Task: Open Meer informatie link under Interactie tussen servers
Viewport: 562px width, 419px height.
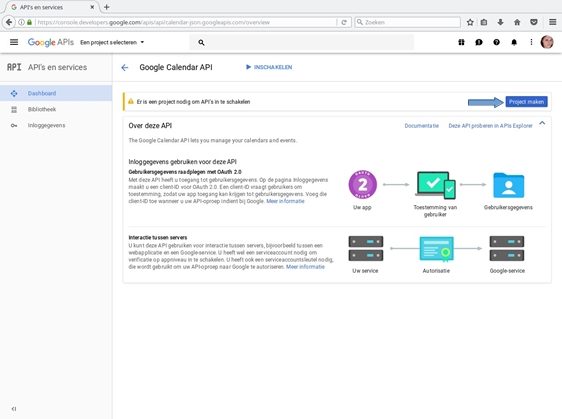Action: pyautogui.click(x=305, y=267)
